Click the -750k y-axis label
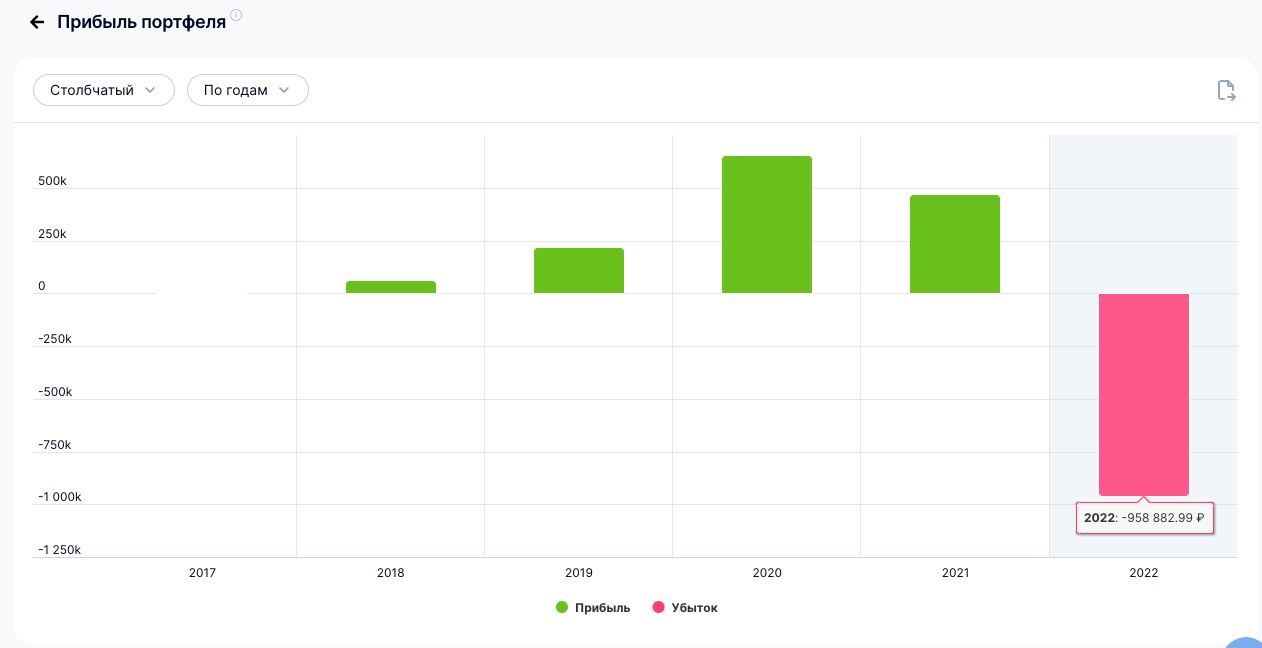The image size is (1262, 648). click(x=55, y=445)
